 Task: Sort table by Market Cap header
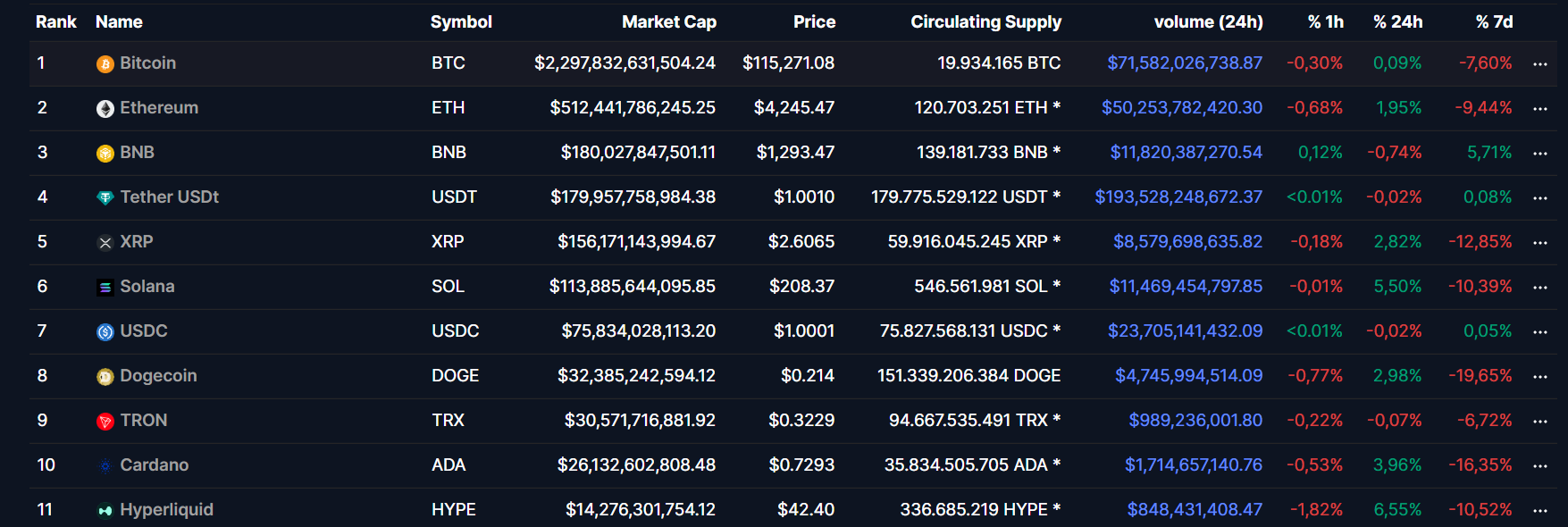click(668, 21)
